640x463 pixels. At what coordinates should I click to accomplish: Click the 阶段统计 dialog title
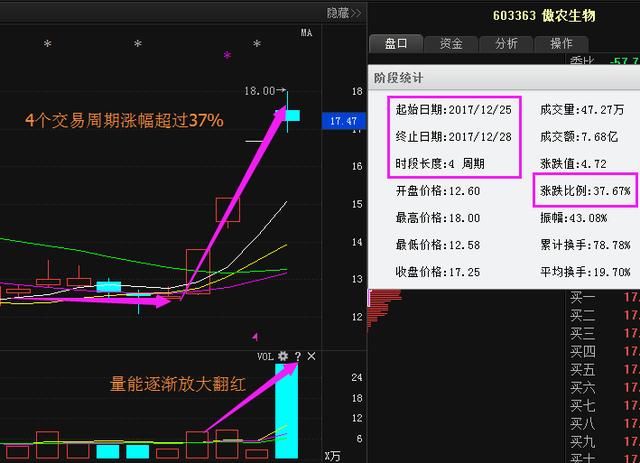click(x=398, y=78)
